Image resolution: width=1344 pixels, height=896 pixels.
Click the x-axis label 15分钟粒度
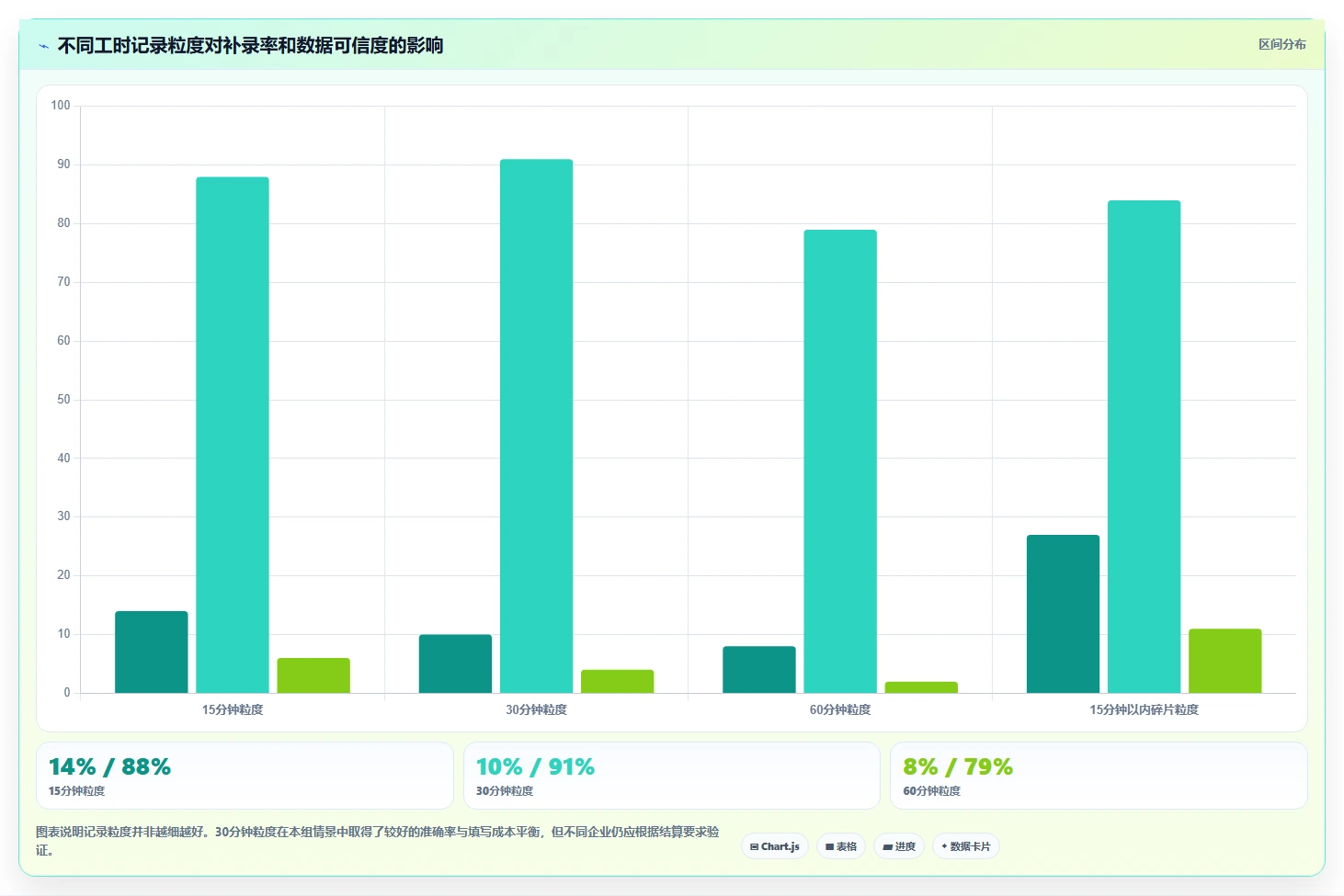pos(233,709)
